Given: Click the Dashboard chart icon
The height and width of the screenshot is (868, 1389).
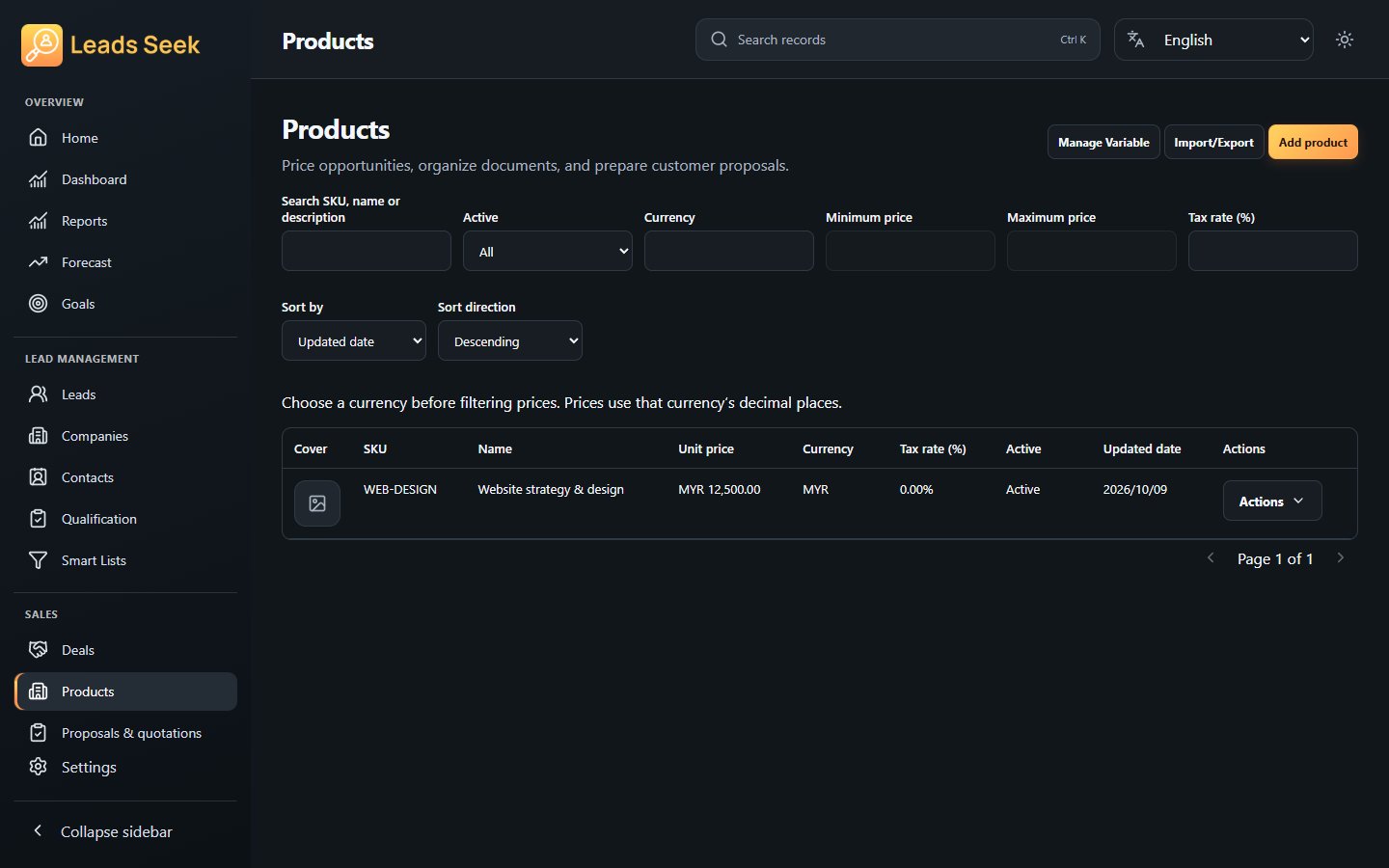Looking at the screenshot, I should click(39, 179).
